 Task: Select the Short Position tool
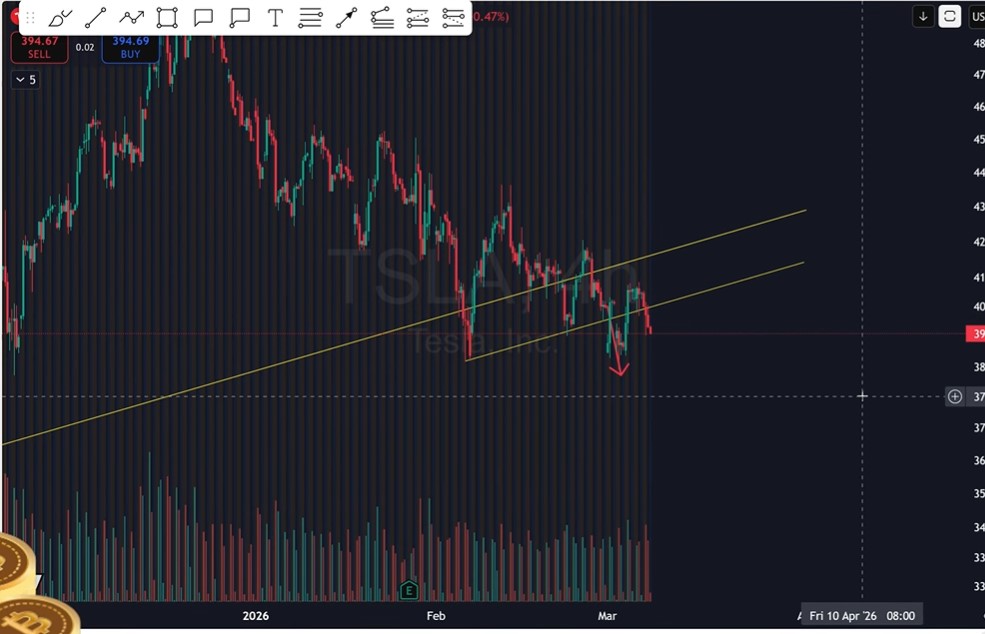tap(453, 18)
